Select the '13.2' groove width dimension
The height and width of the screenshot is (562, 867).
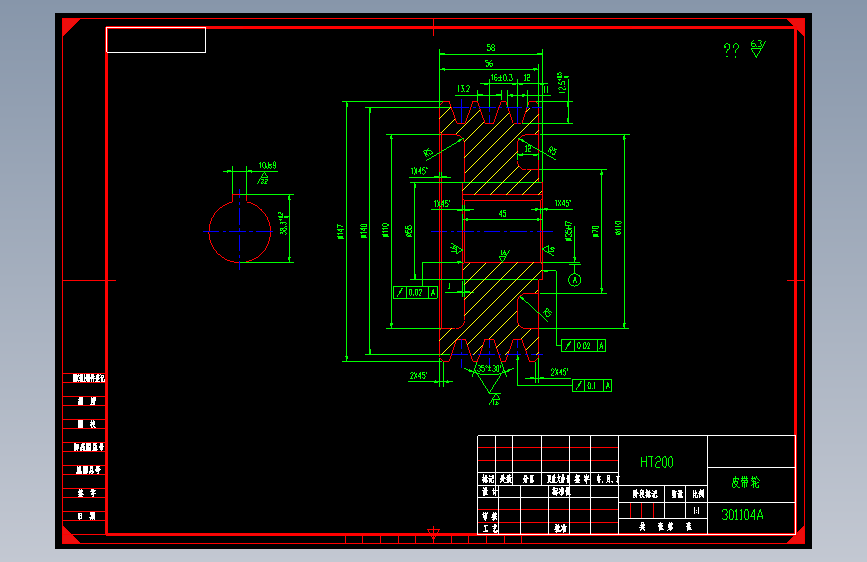point(463,89)
